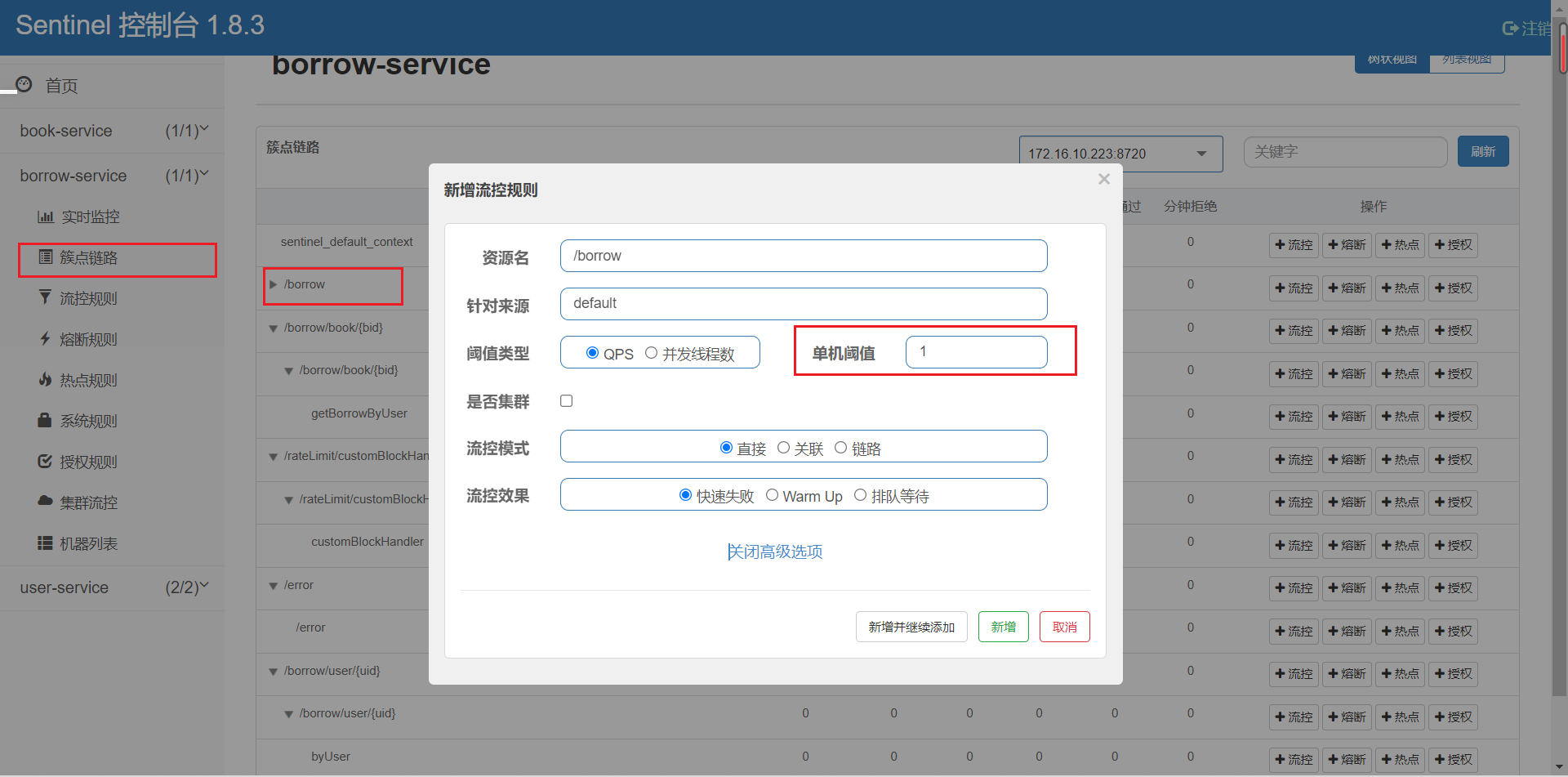Open 系统规则 in the sidebar
The image size is (1568, 777).
(x=88, y=421)
